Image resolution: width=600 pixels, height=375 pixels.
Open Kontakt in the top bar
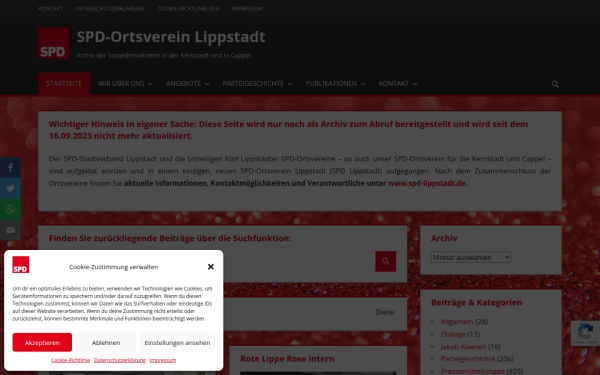[51, 8]
